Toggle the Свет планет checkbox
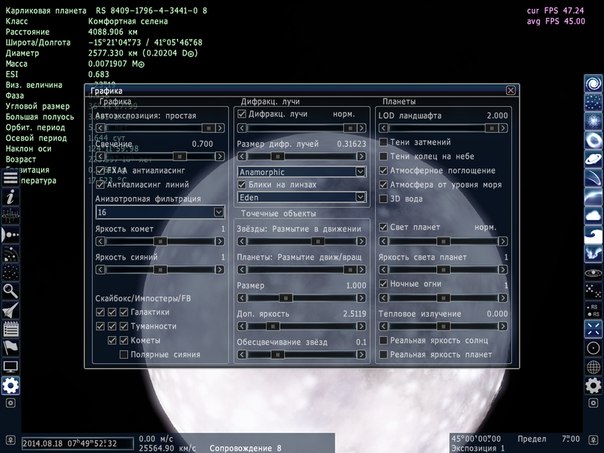Viewport: 604px width, 453px height. coord(383,227)
